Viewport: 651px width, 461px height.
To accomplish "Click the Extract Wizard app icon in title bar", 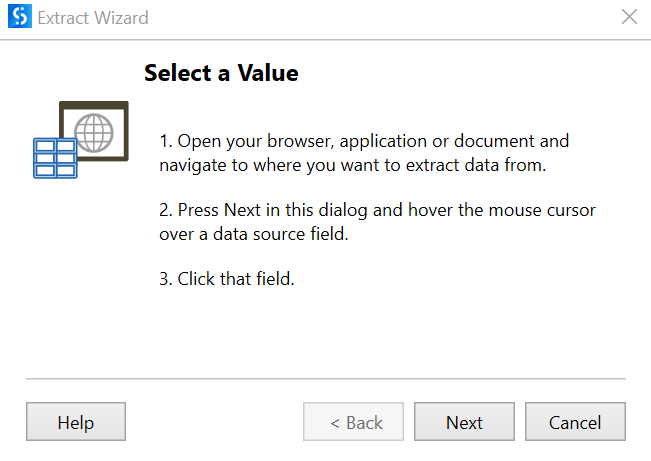I will (20, 17).
